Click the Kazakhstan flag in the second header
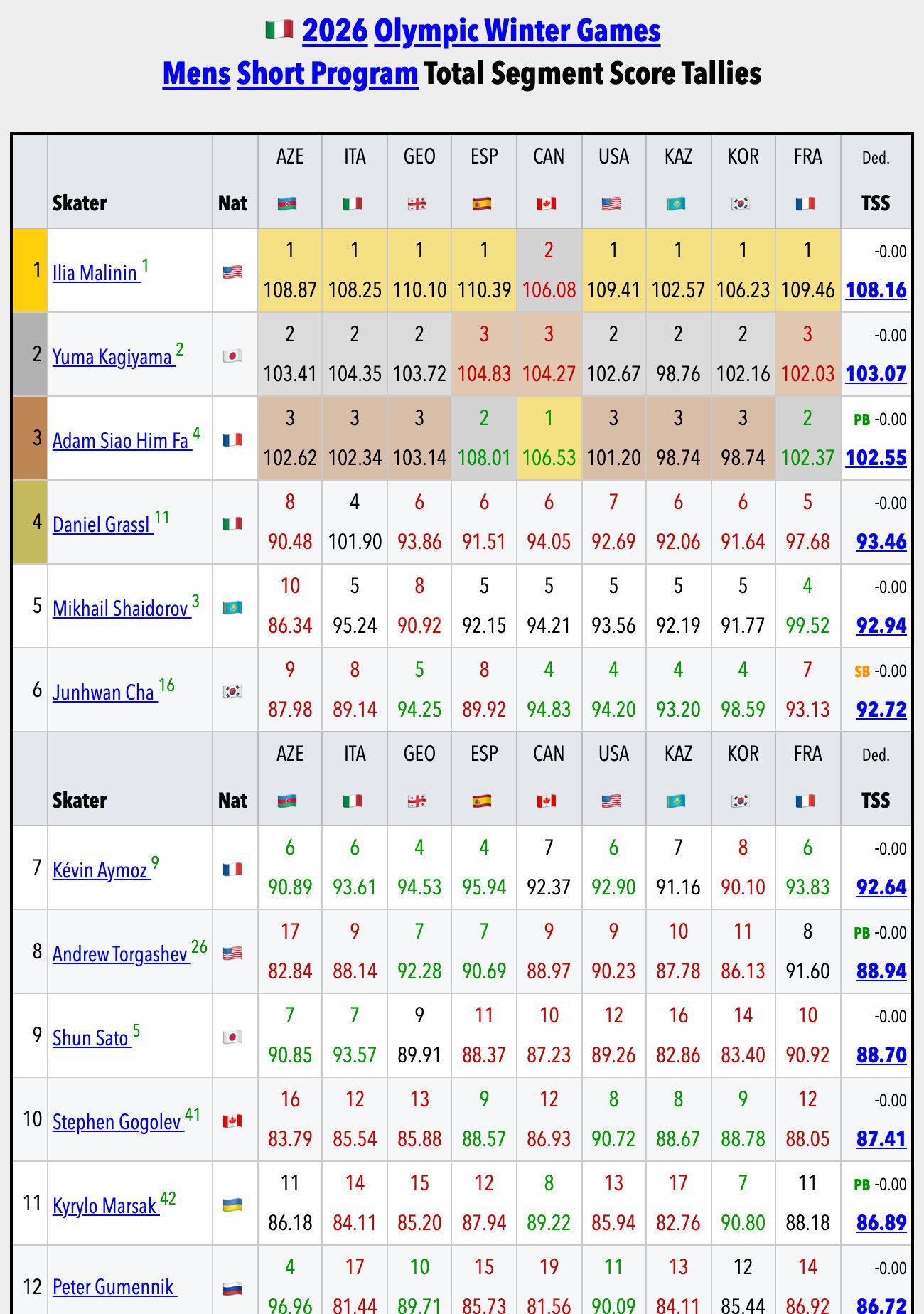Viewport: 924px width, 1314px height. 676,801
